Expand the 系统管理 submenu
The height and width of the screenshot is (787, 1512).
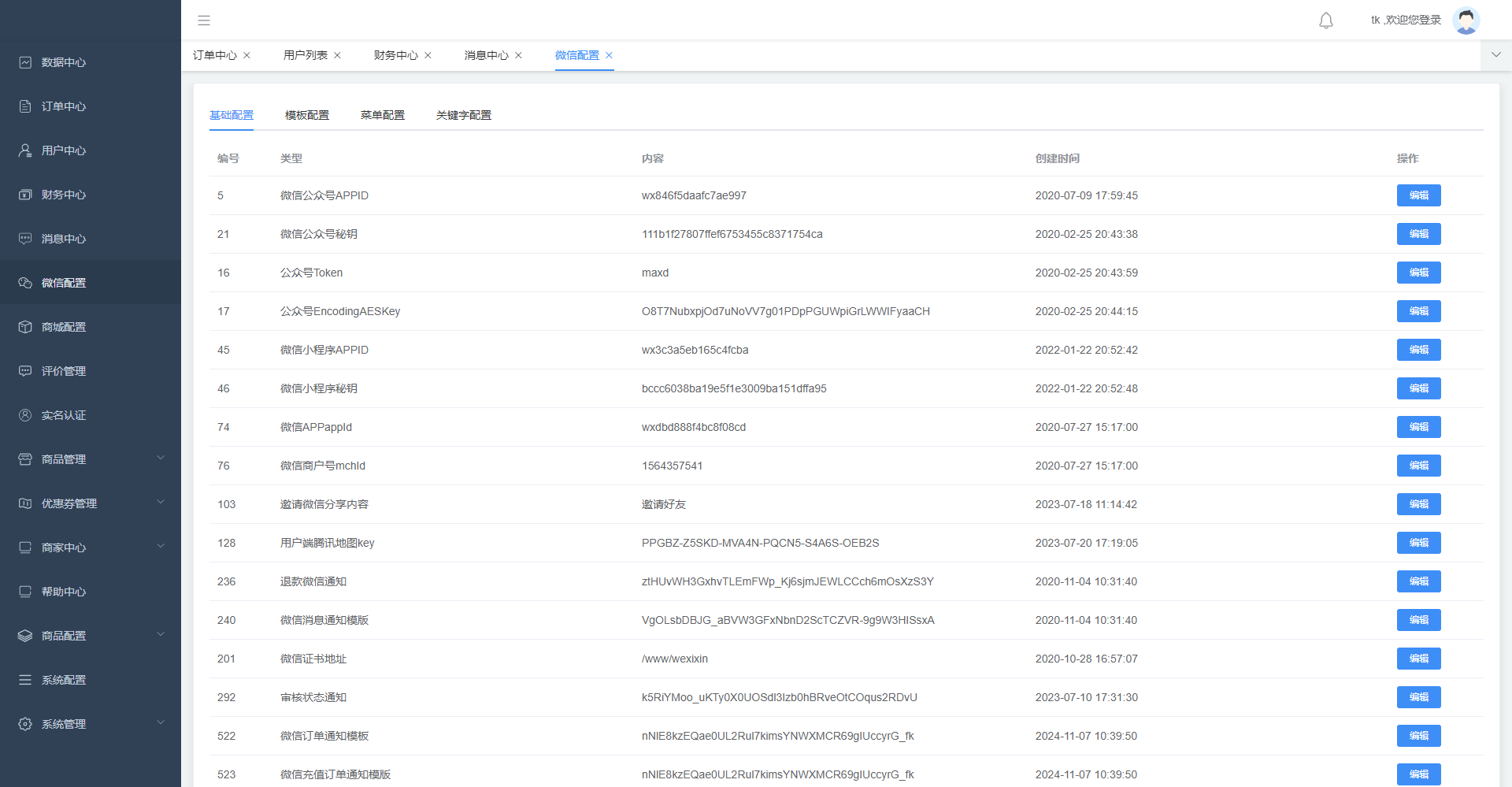tap(91, 724)
